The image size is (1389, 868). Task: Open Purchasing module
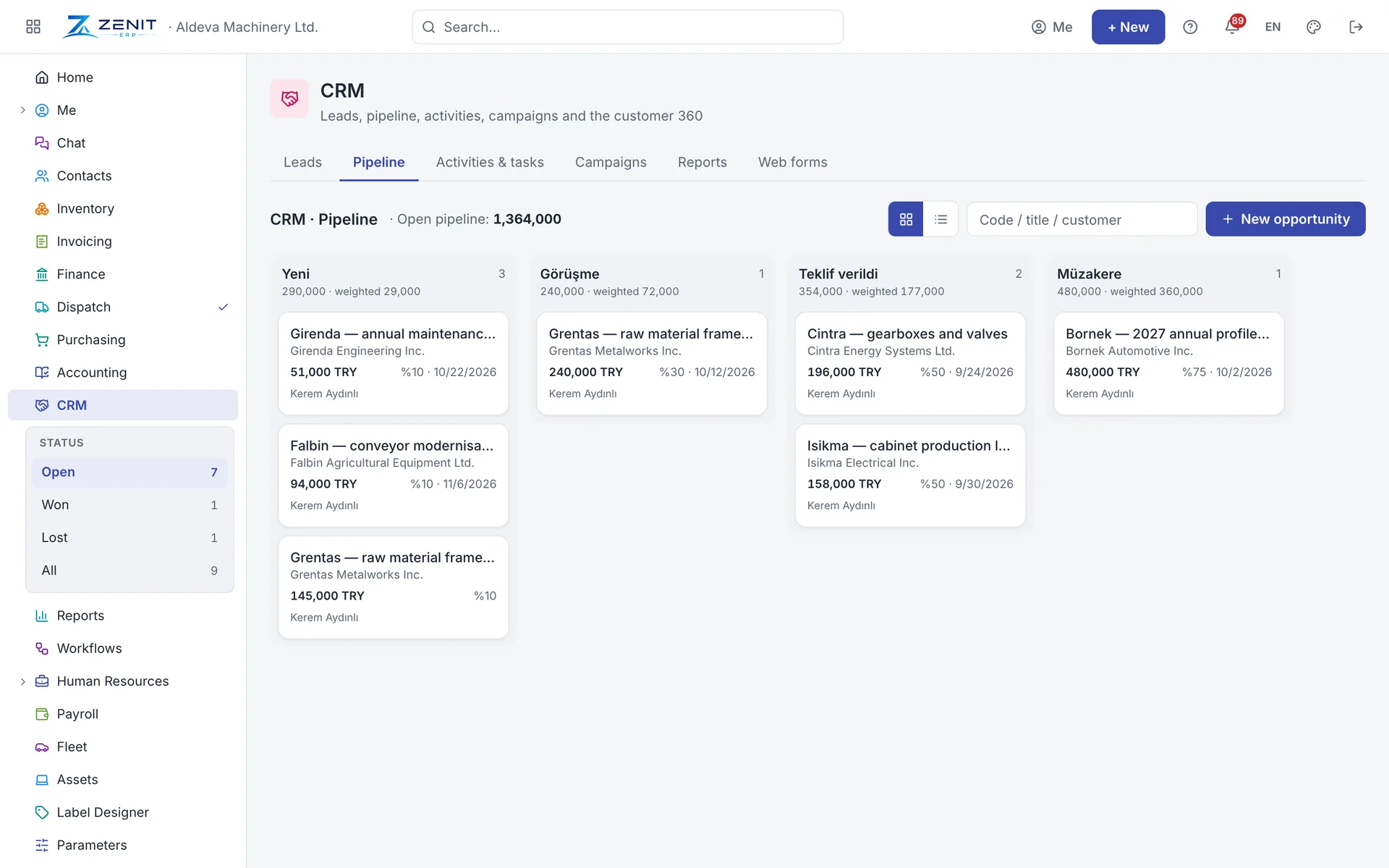point(123,340)
